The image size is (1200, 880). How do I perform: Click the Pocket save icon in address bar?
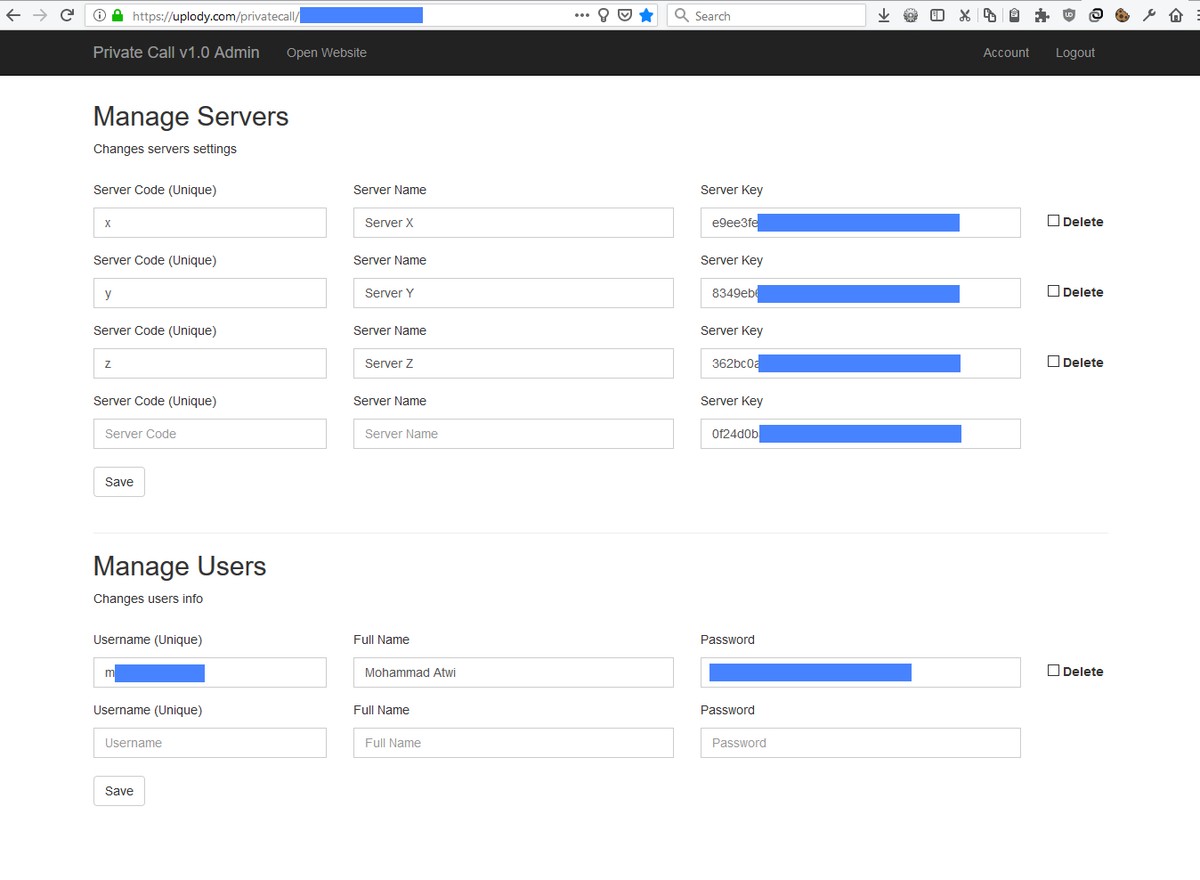pos(625,15)
